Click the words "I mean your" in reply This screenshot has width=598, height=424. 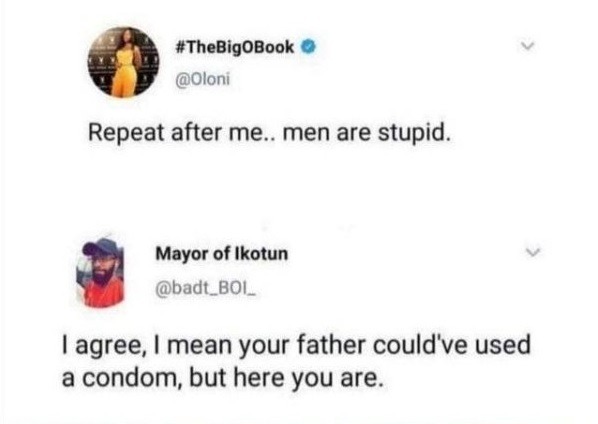pos(222,345)
